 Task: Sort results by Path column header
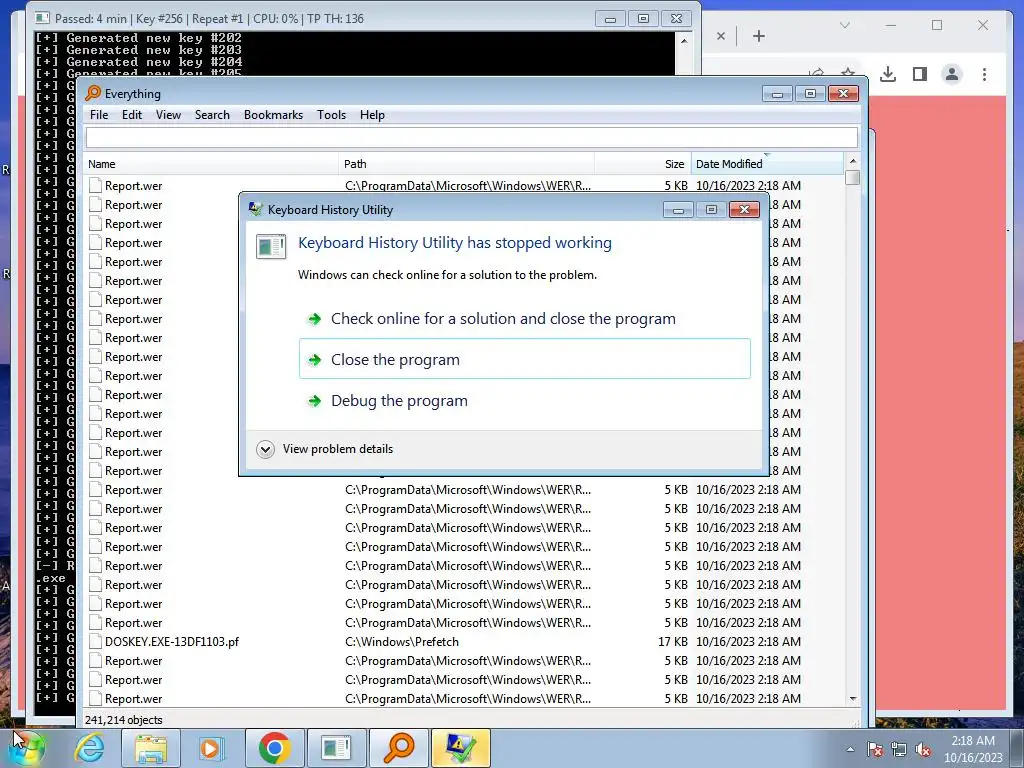point(466,164)
